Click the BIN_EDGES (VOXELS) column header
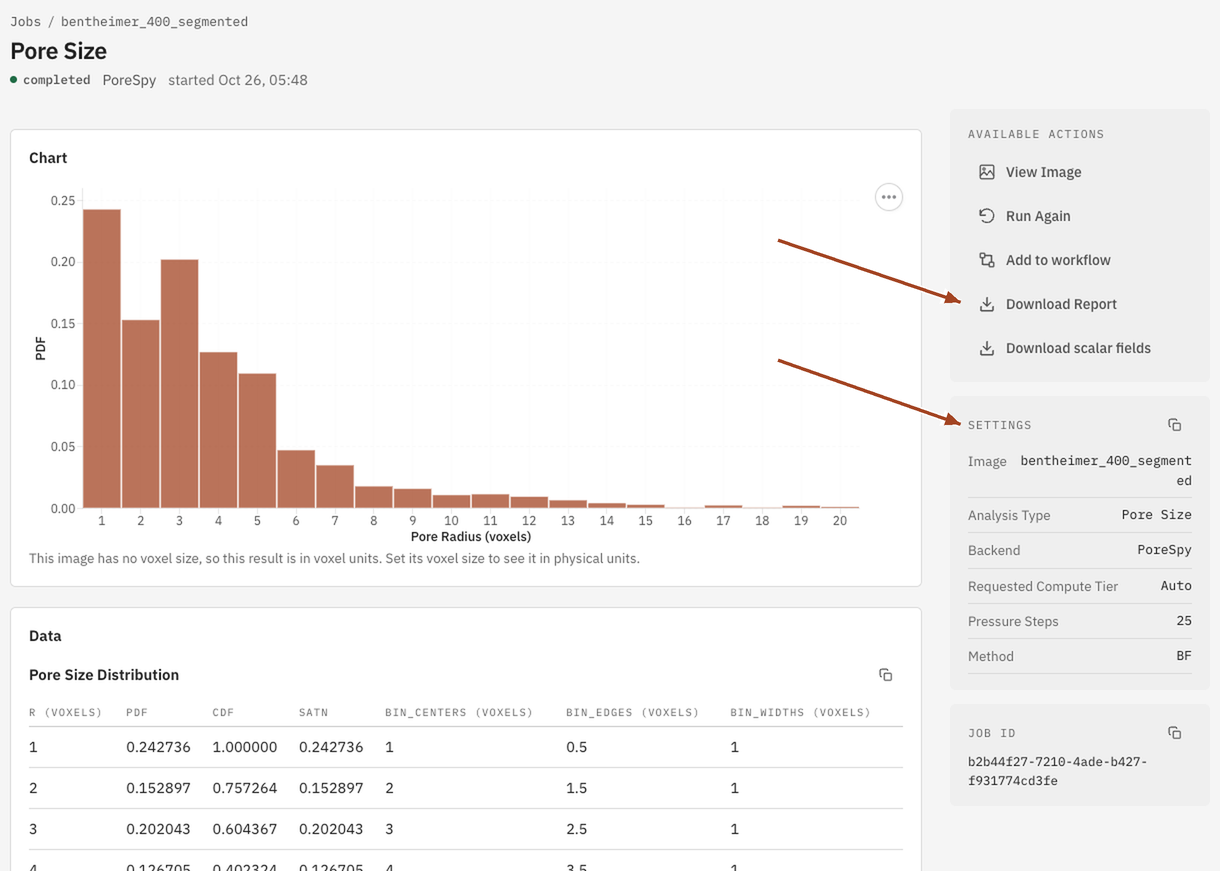This screenshot has height=871, width=1220. [x=632, y=713]
